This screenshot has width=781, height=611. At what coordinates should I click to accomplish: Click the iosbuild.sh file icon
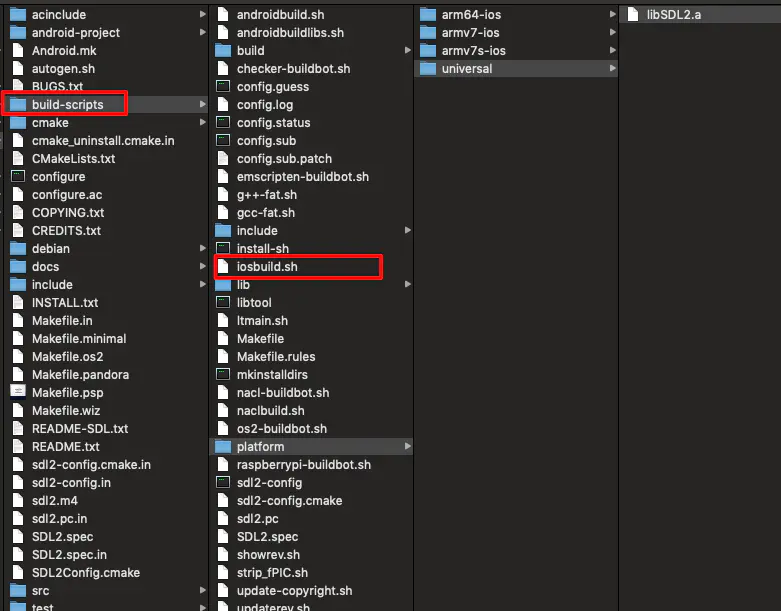(223, 266)
